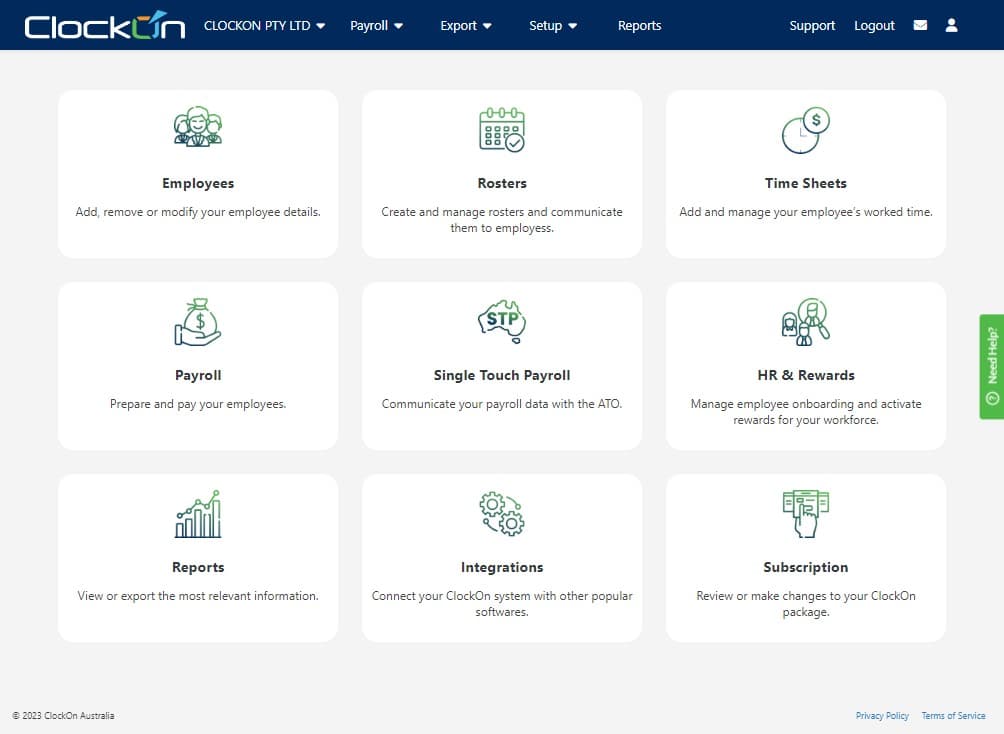Select the HR & Rewards card title
The height and width of the screenshot is (734, 1004).
[x=806, y=375]
